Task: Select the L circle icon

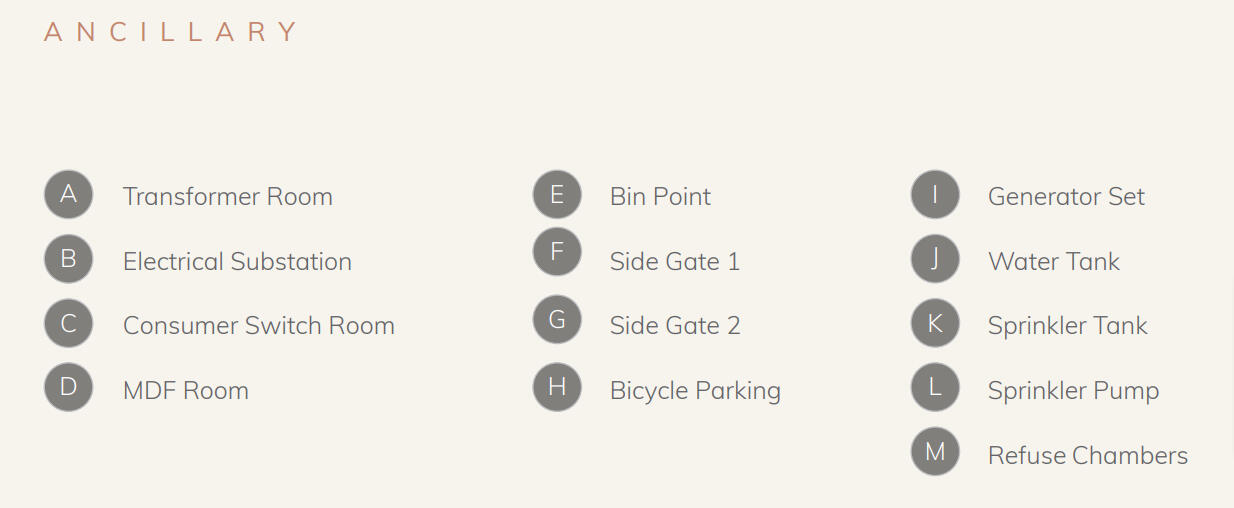Action: 935,387
